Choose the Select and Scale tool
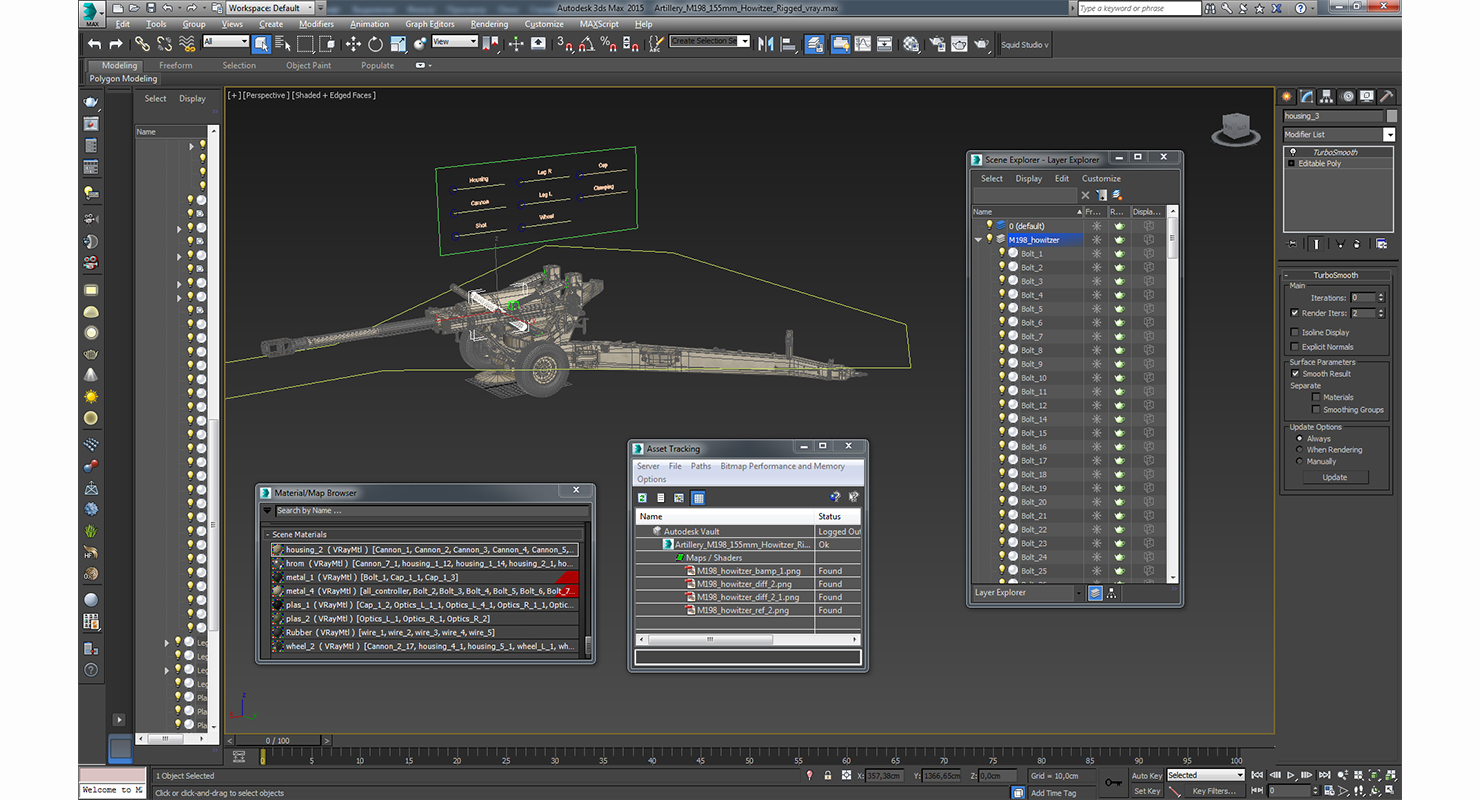 click(398, 44)
